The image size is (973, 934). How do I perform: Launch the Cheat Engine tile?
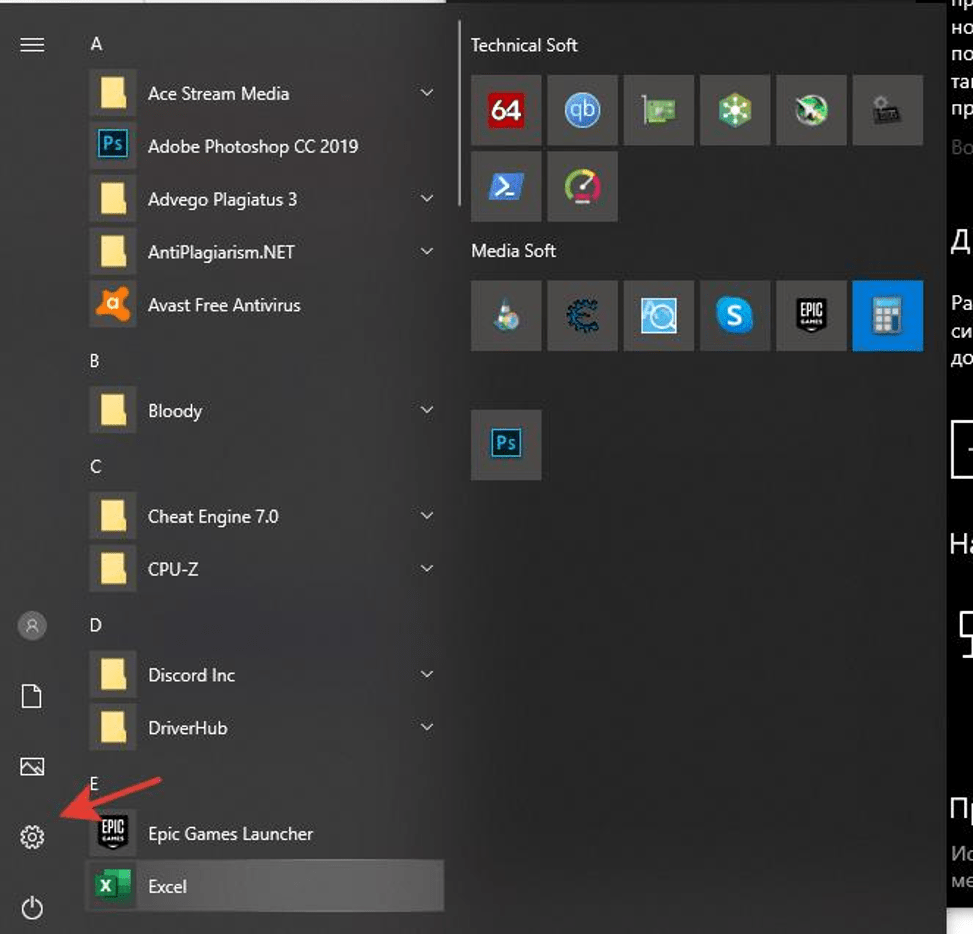[582, 316]
